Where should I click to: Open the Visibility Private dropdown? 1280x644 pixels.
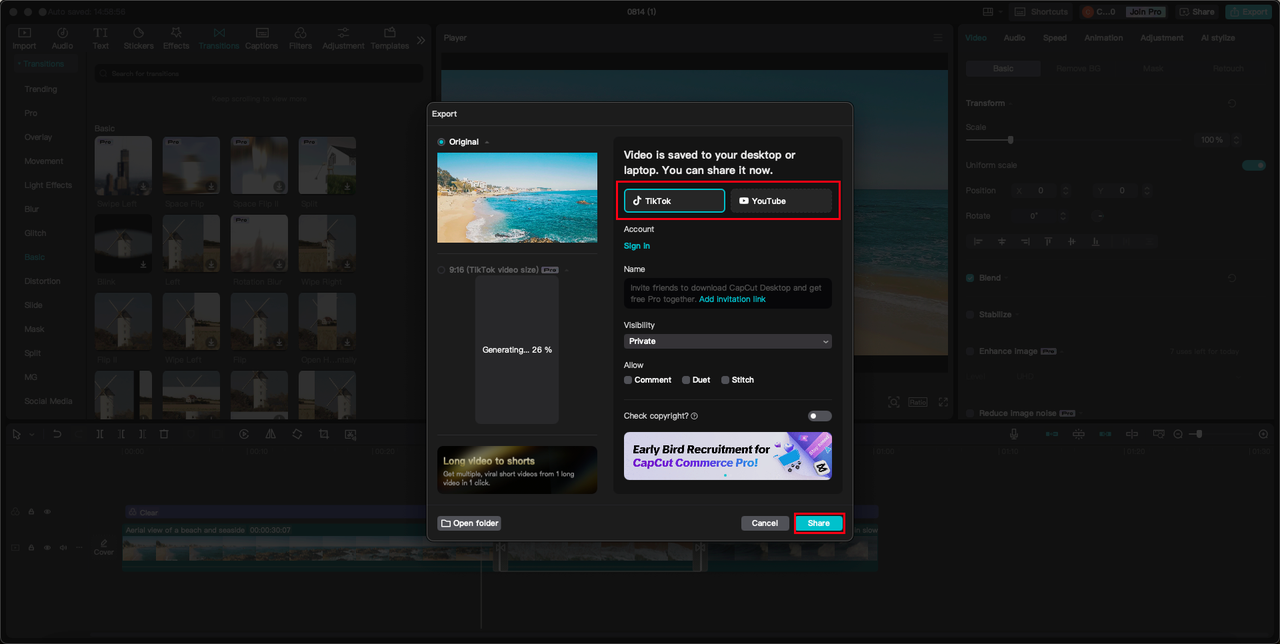tap(728, 341)
